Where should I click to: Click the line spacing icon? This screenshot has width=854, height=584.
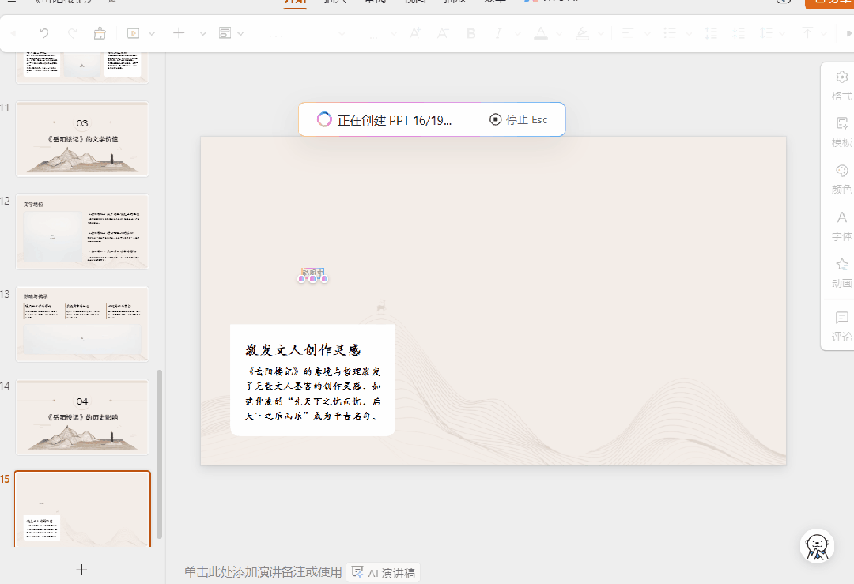point(767,33)
